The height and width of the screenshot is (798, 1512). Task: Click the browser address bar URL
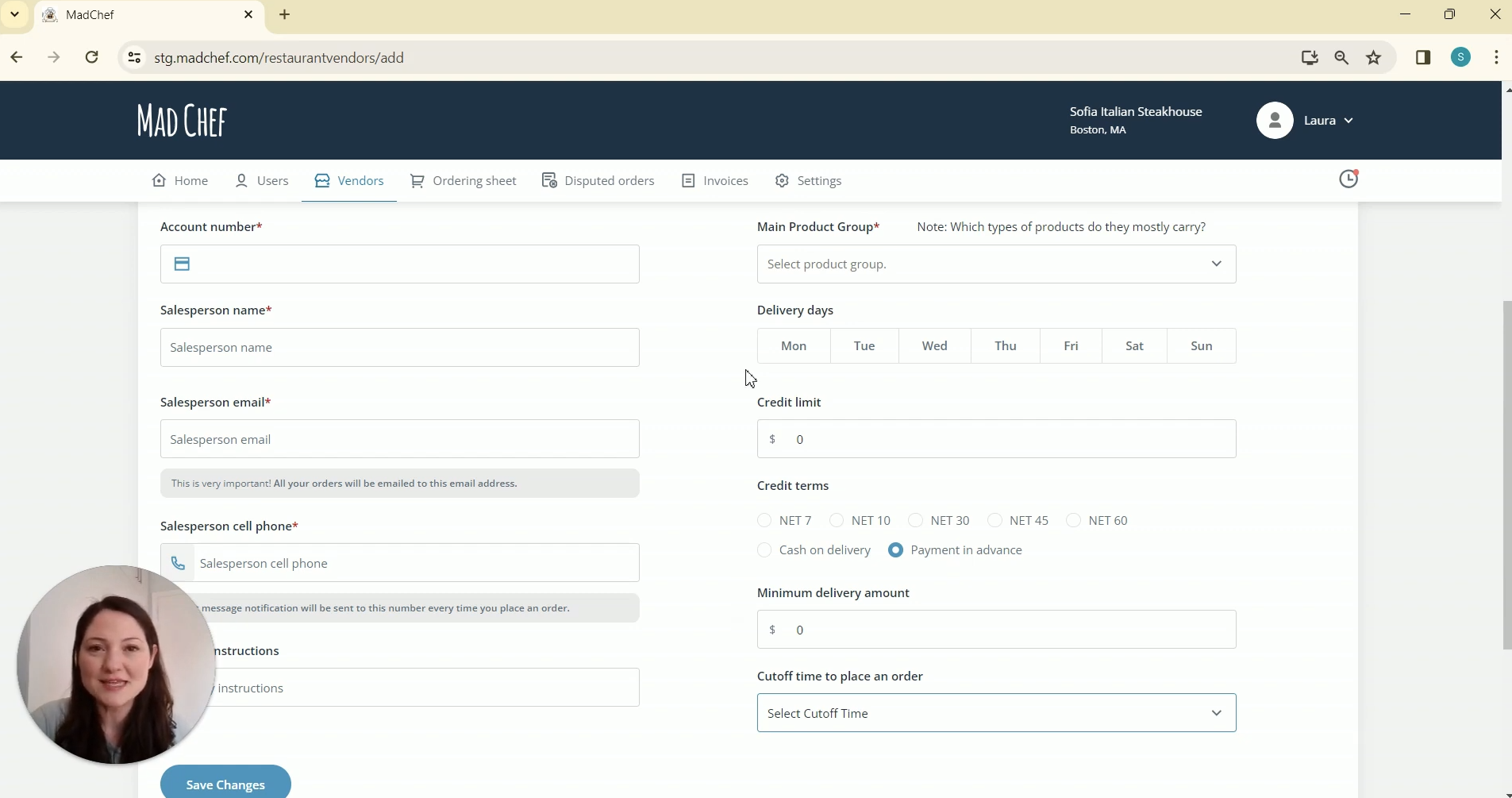pos(279,58)
